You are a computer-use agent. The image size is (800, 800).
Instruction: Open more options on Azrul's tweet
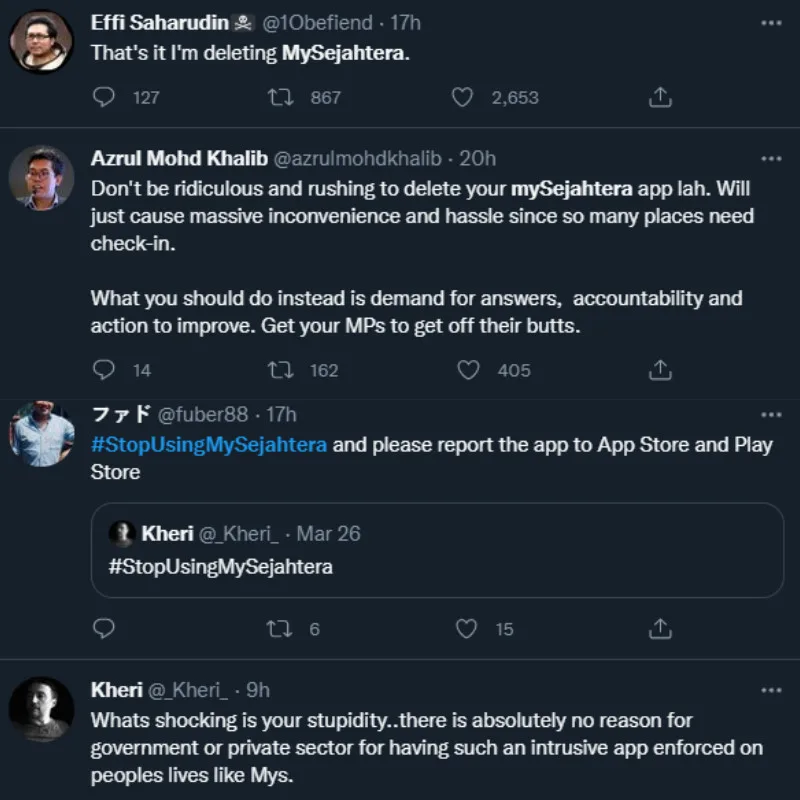(x=771, y=158)
